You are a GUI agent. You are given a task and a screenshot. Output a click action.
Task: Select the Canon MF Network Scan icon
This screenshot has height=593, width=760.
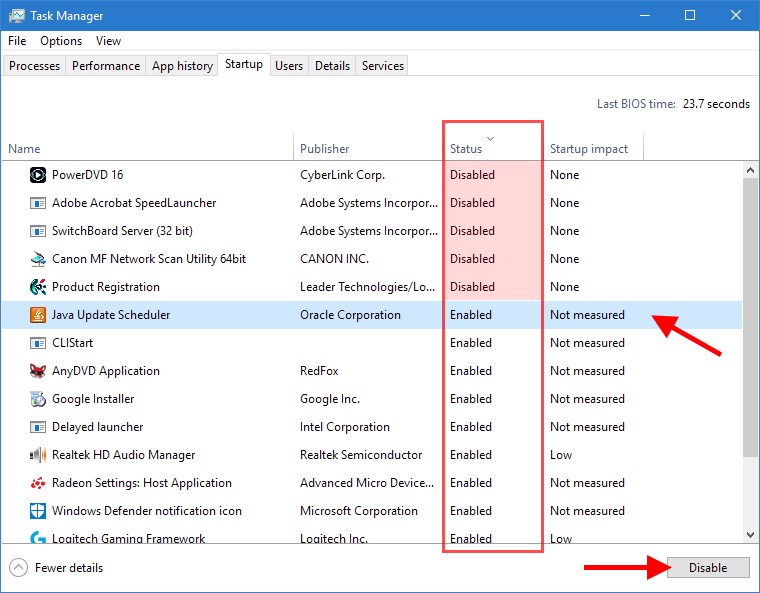click(37, 259)
